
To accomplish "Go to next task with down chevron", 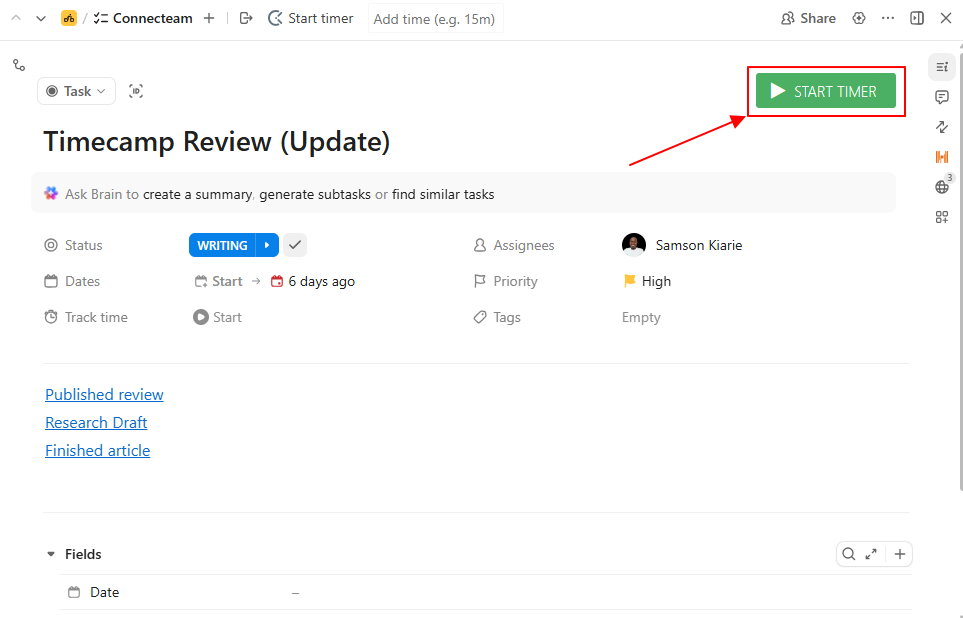I will tap(41, 18).
